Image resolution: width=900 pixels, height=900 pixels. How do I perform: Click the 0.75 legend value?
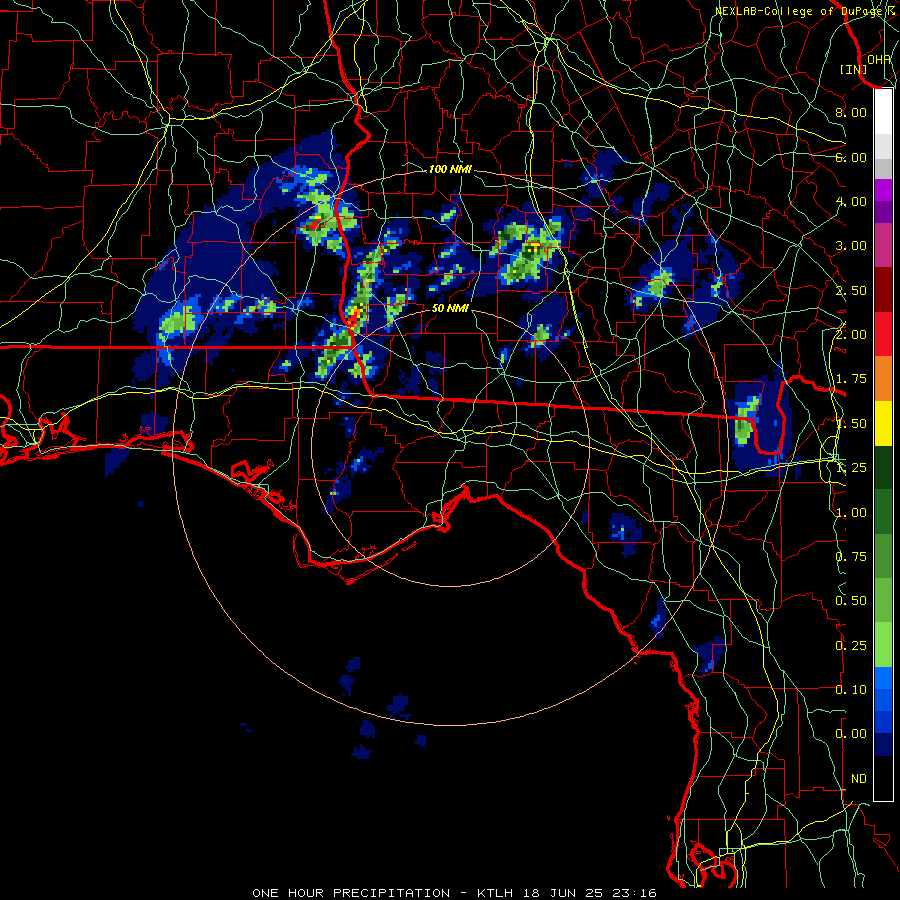coord(851,557)
